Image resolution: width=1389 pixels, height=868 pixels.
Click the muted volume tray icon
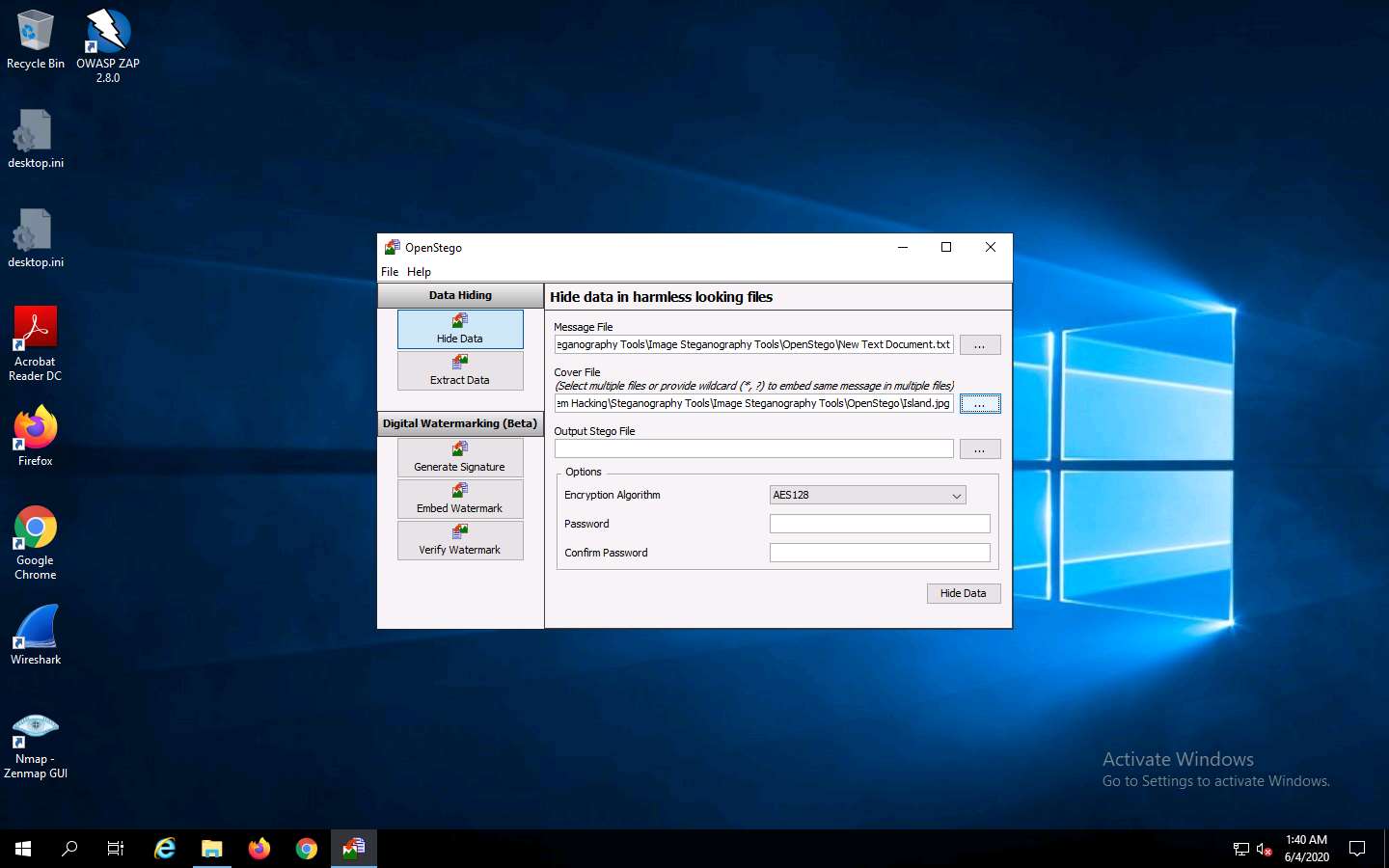coord(1265,850)
